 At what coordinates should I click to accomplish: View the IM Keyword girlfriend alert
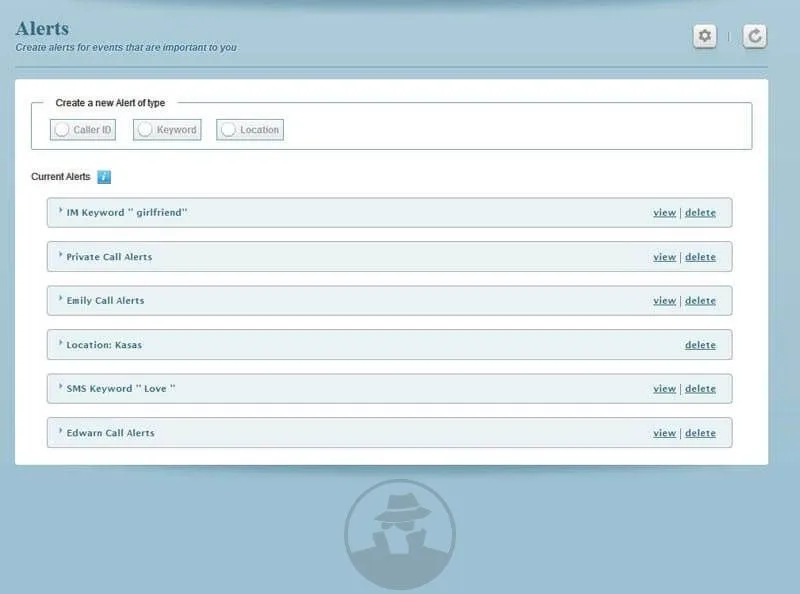[x=664, y=213]
